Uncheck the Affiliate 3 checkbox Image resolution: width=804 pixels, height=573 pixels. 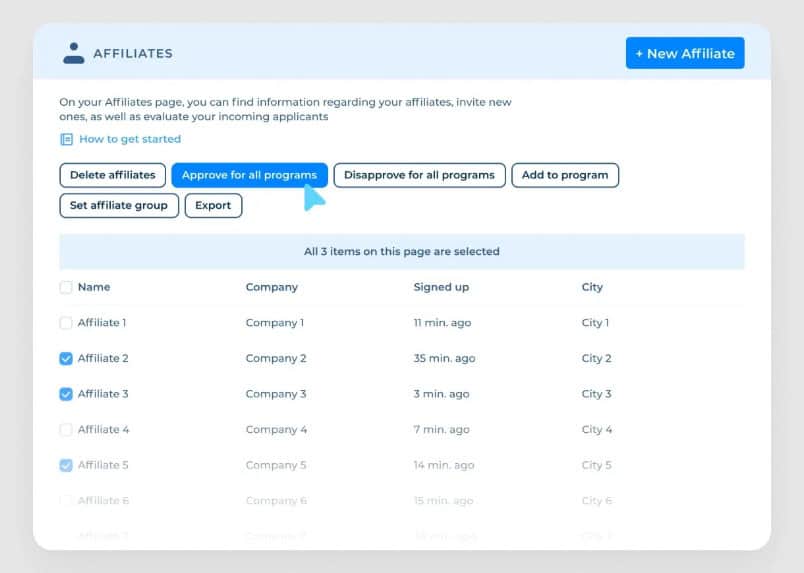click(66, 394)
